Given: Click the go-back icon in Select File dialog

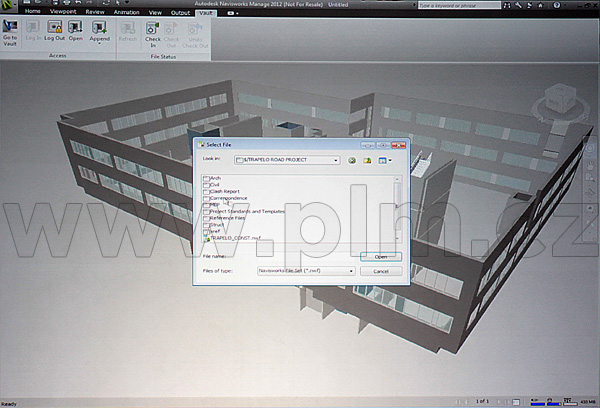Looking at the screenshot, I should (352, 160).
